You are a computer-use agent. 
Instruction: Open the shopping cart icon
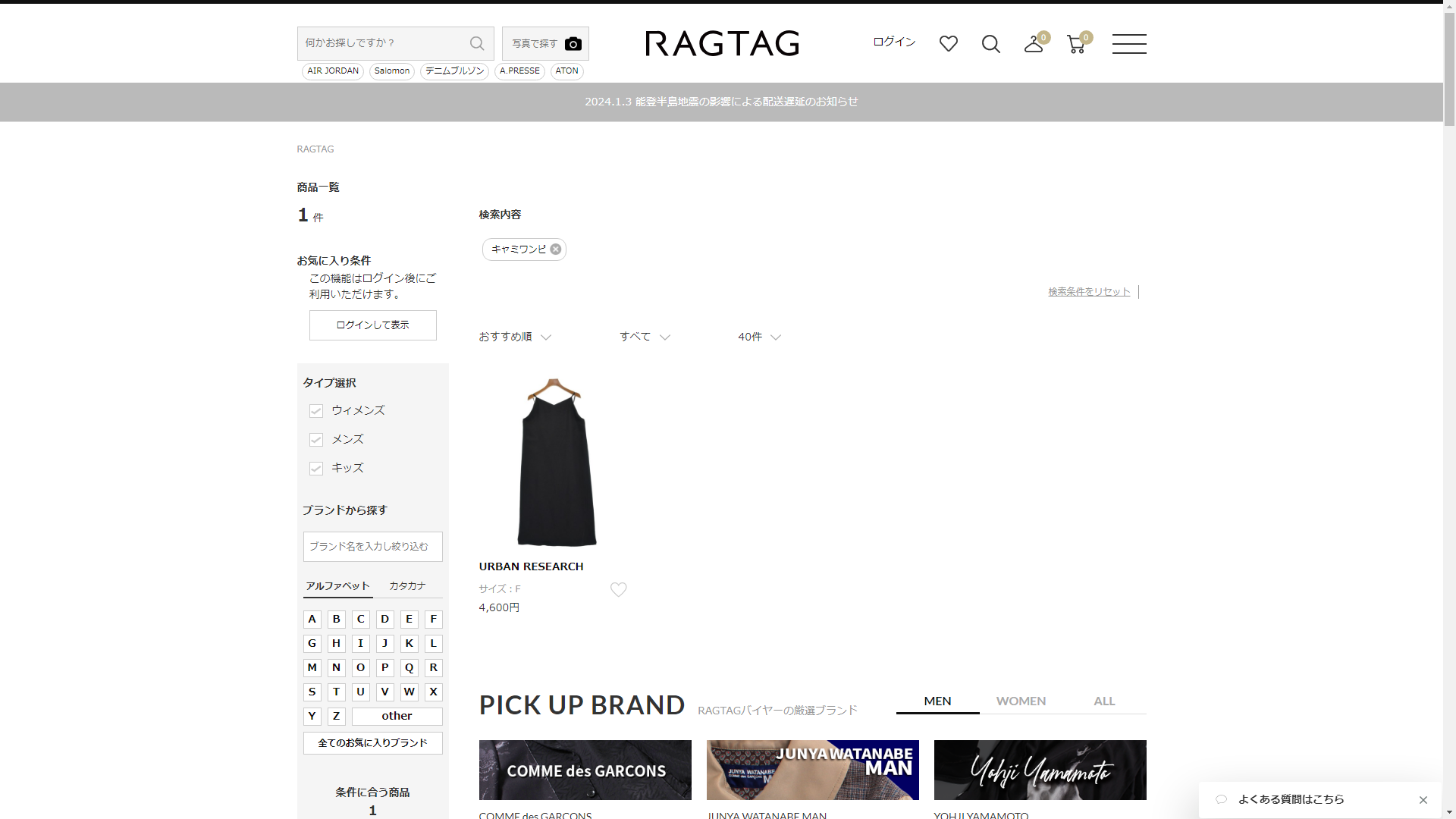tap(1075, 44)
